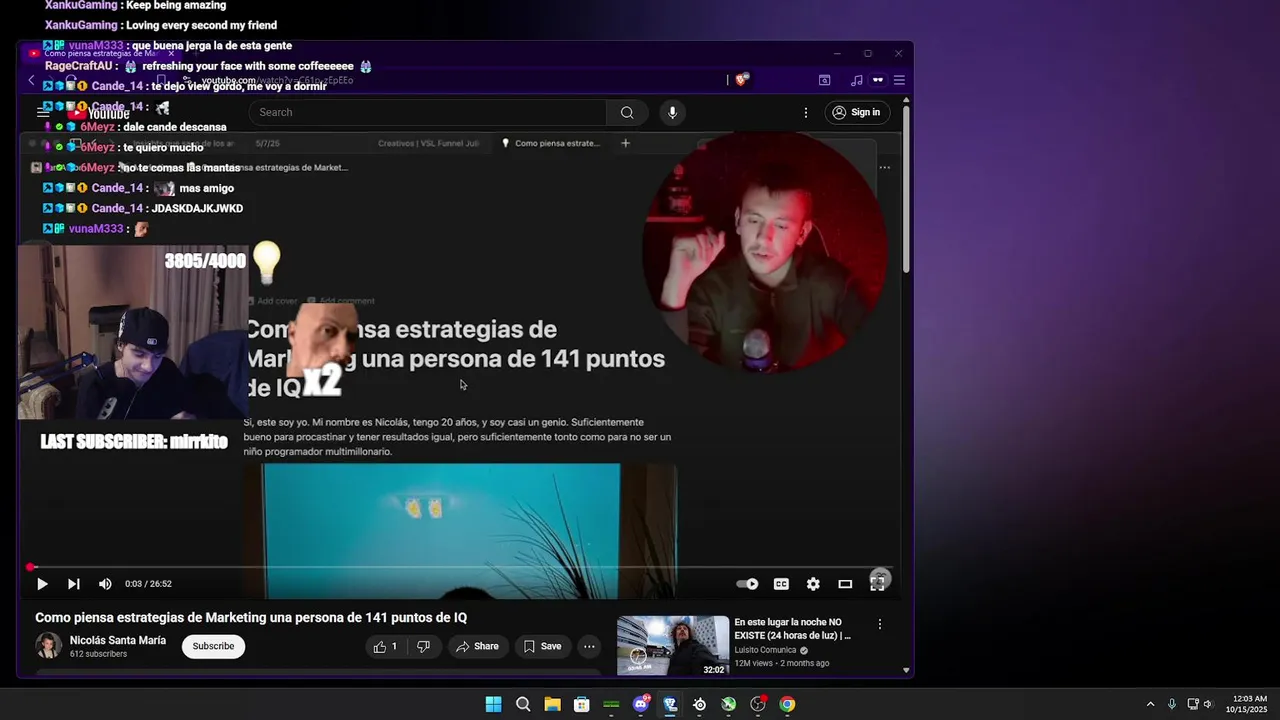The image size is (1280, 720).
Task: Open Google Chrome from the taskbar
Action: [x=787, y=704]
